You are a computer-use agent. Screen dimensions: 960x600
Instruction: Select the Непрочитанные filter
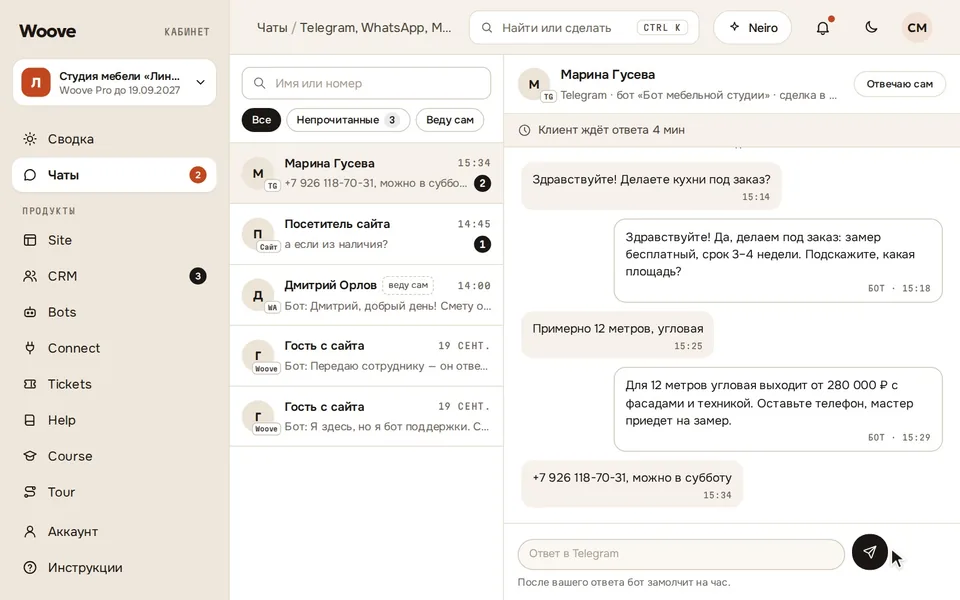(348, 120)
